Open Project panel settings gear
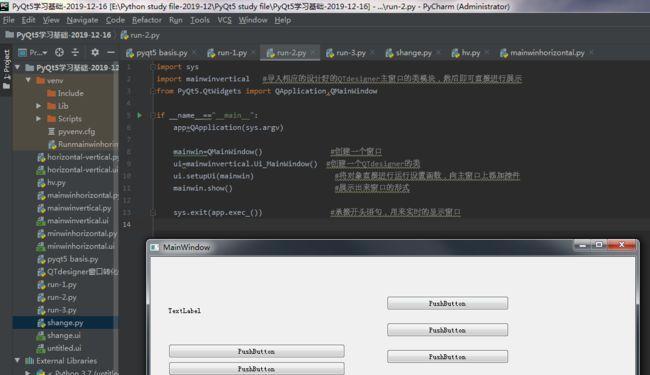The height and width of the screenshot is (375, 650). tap(95, 52)
